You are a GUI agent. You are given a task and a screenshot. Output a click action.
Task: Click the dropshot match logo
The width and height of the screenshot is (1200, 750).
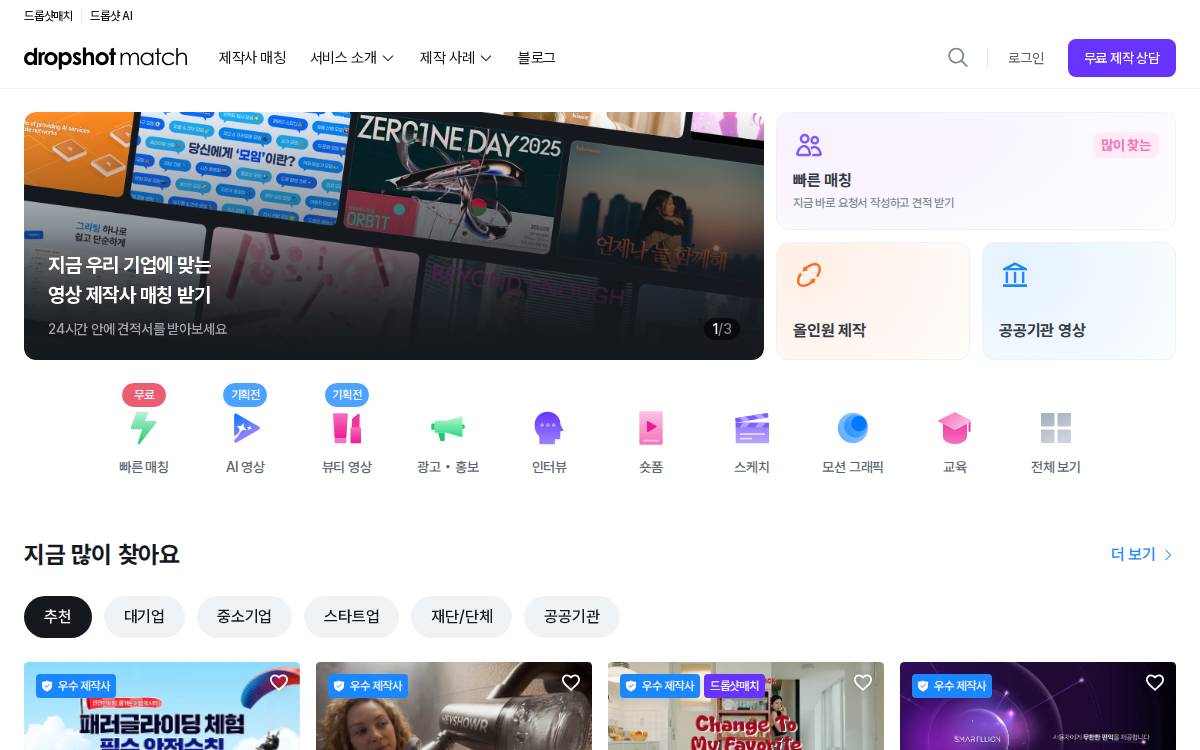click(106, 58)
